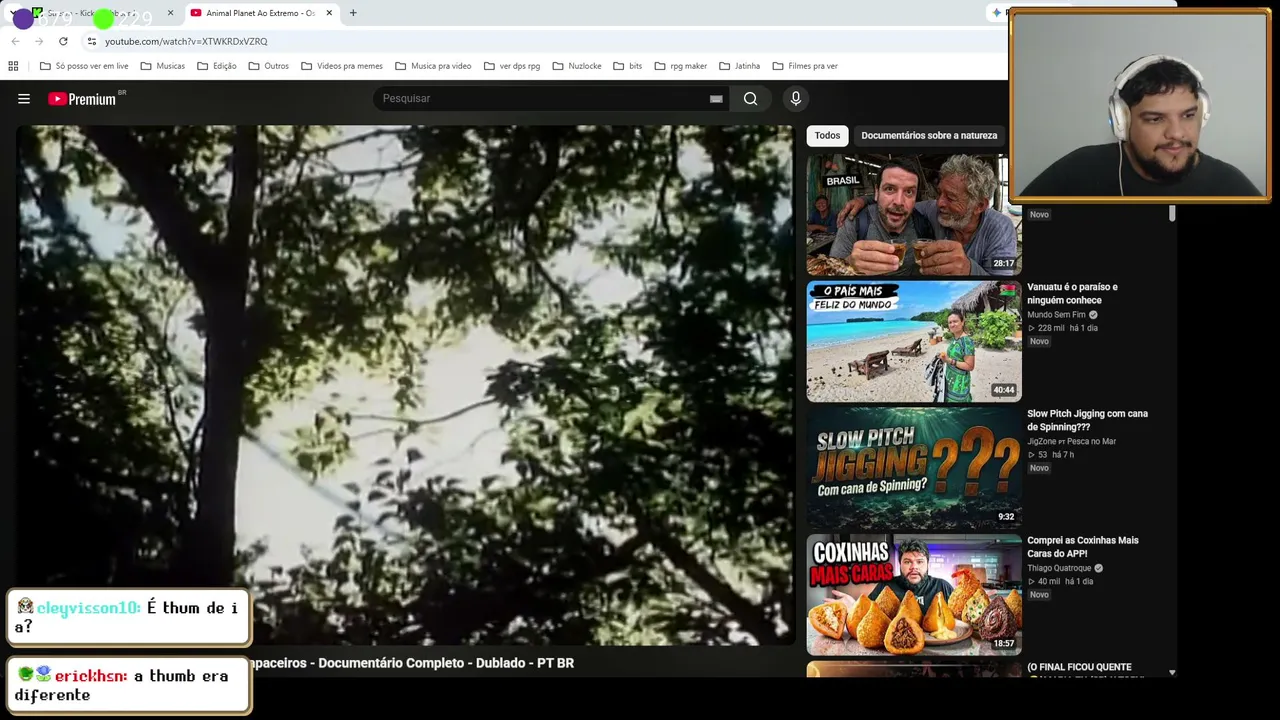The width and height of the screenshot is (1280, 720).
Task: Go forward in browser history
Action: (x=39, y=41)
